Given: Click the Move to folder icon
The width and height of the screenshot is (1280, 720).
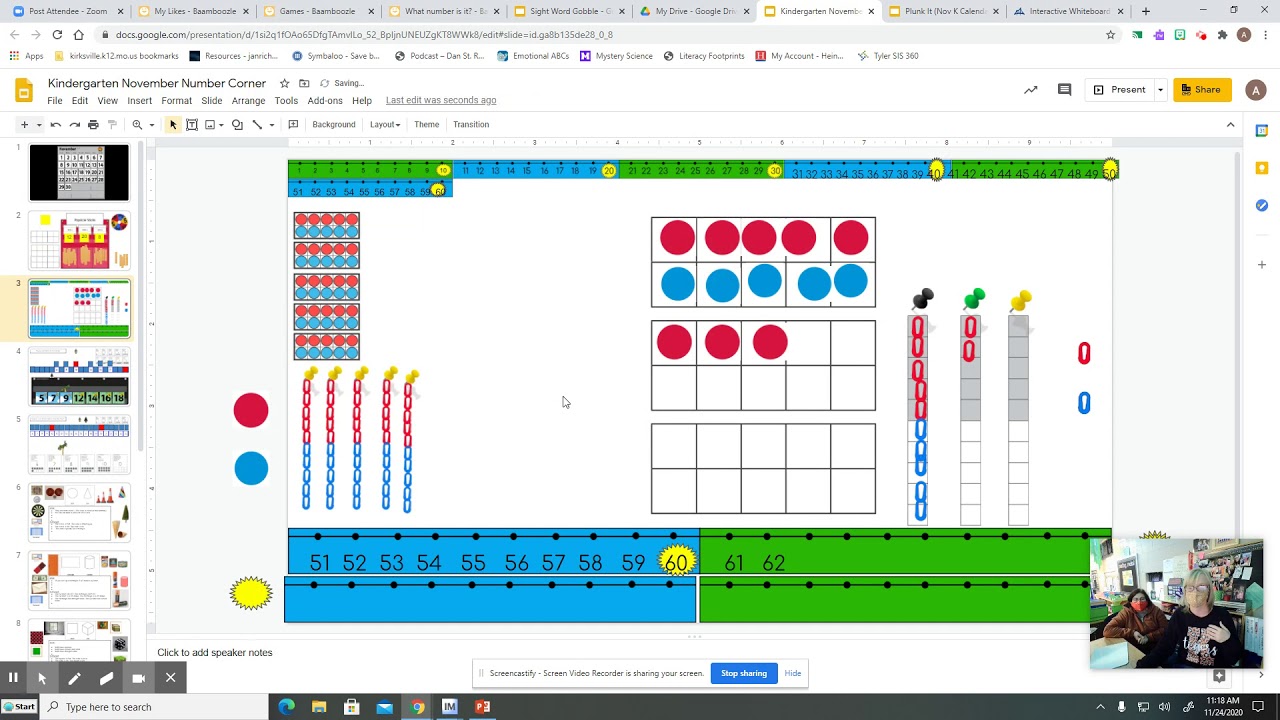Looking at the screenshot, I should click(x=304, y=83).
